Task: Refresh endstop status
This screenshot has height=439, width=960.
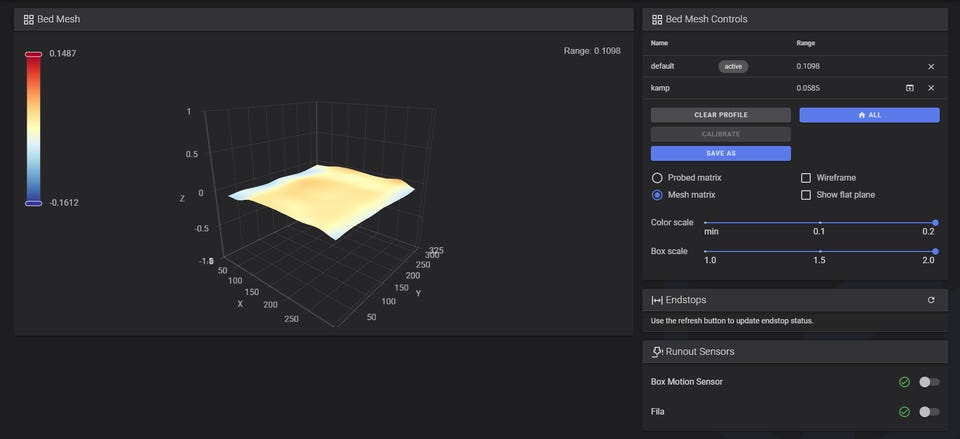Action: [x=931, y=300]
